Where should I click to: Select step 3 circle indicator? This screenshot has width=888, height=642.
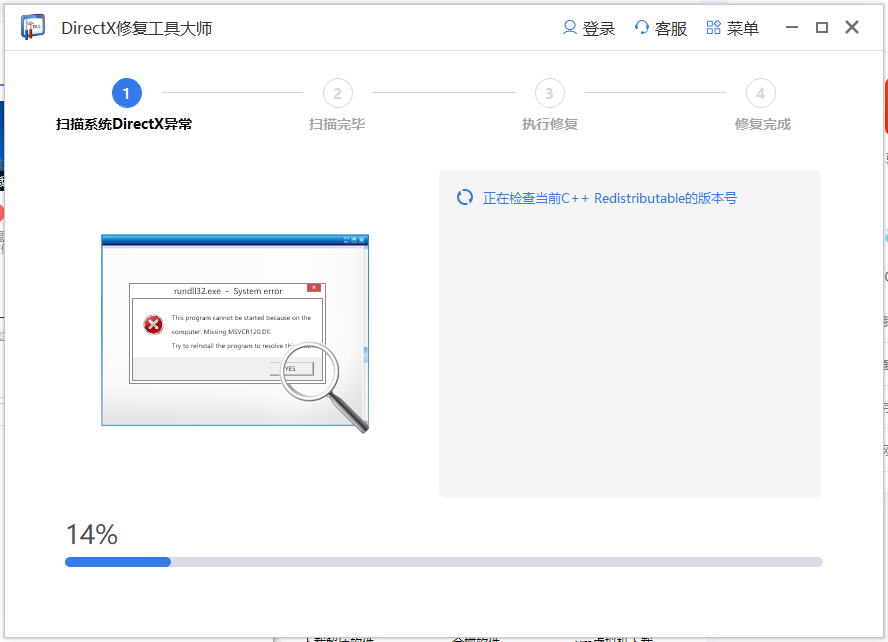(549, 93)
